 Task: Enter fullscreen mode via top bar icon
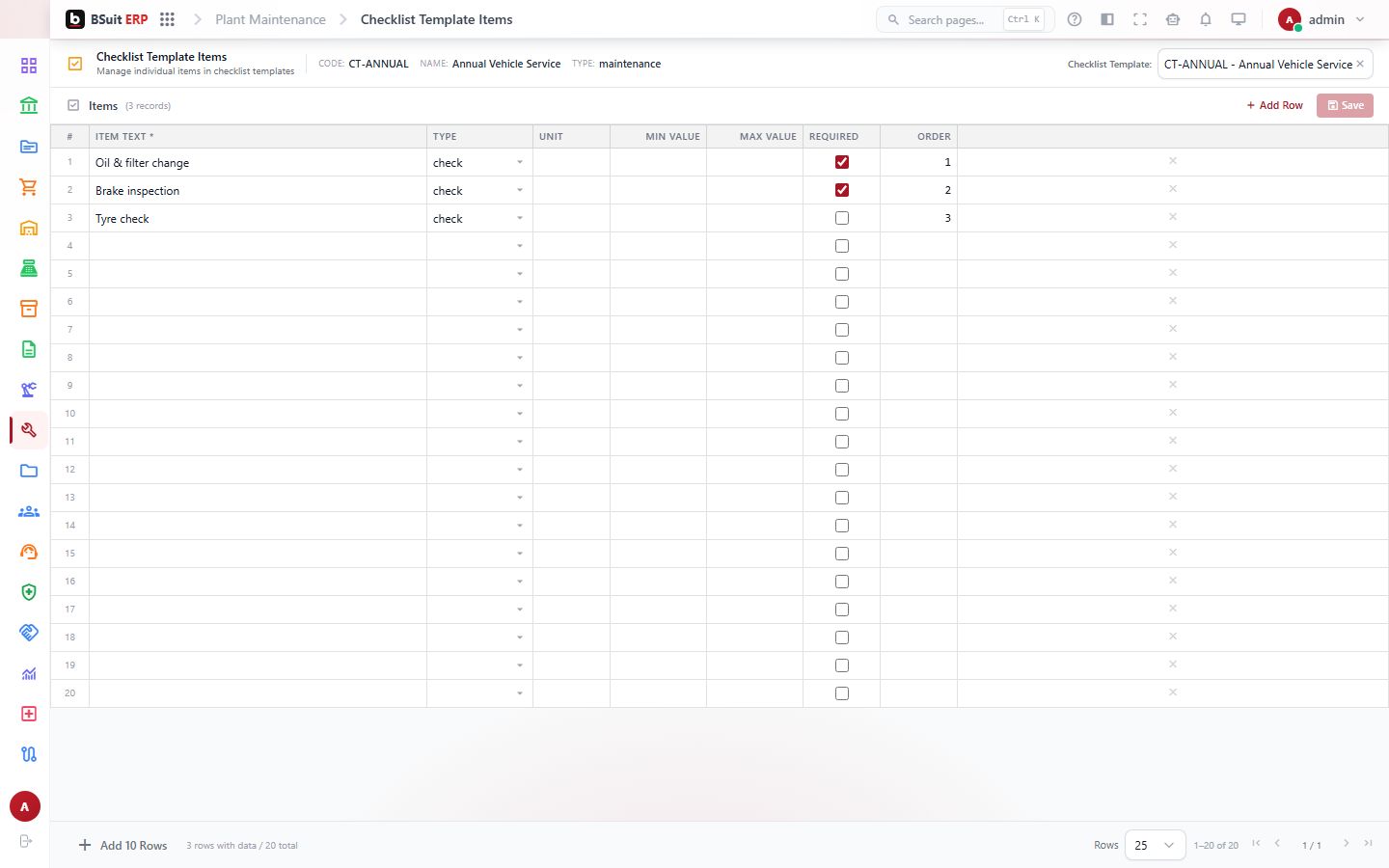tap(1140, 19)
